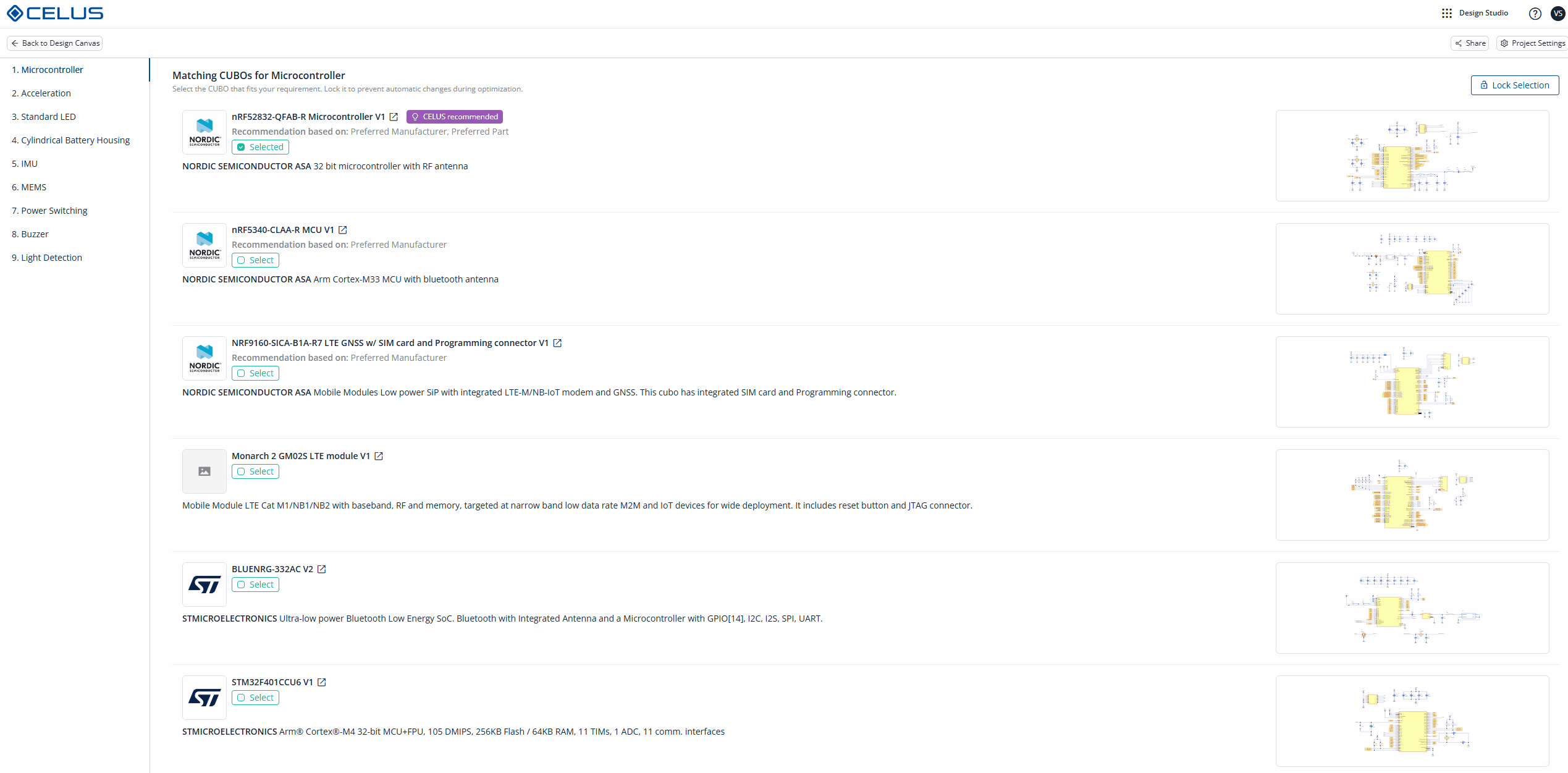Open schematic thumbnail for Monarch 2 GM02S
This screenshot has height=773, width=1568.
click(1412, 495)
